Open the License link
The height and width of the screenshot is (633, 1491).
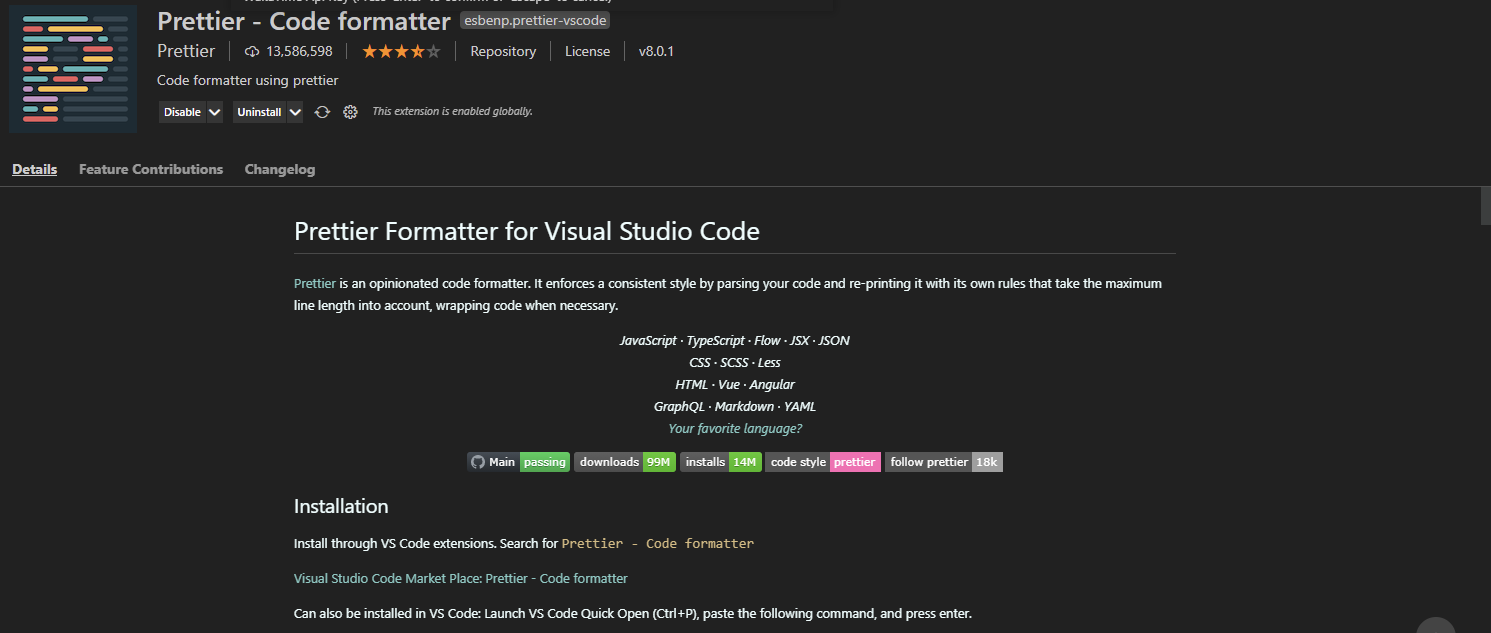587,51
